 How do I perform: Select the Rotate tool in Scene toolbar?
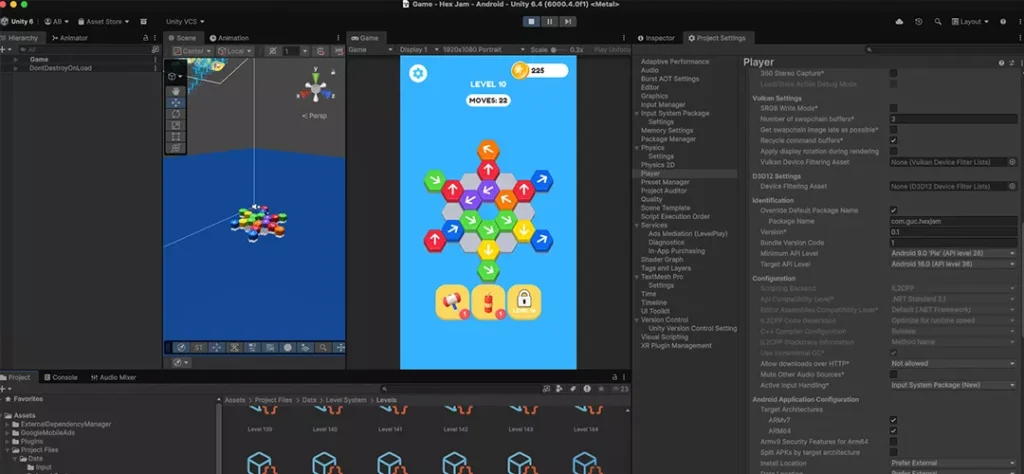(x=174, y=114)
